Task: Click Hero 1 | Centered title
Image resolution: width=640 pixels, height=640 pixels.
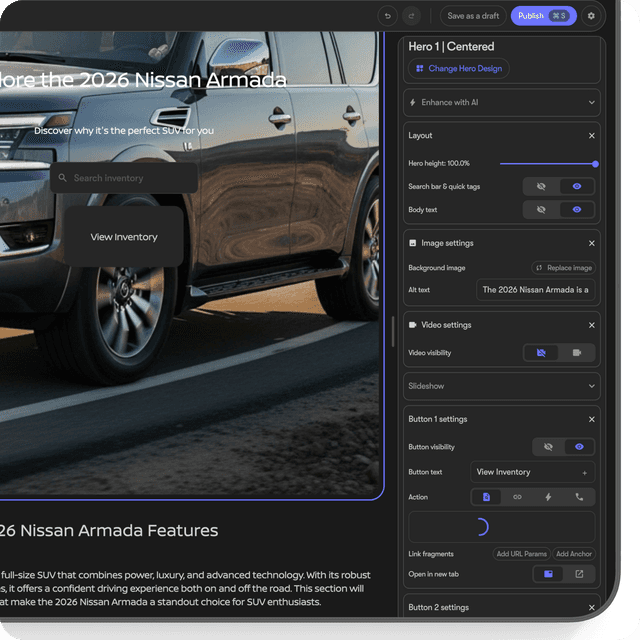Action: point(451,47)
